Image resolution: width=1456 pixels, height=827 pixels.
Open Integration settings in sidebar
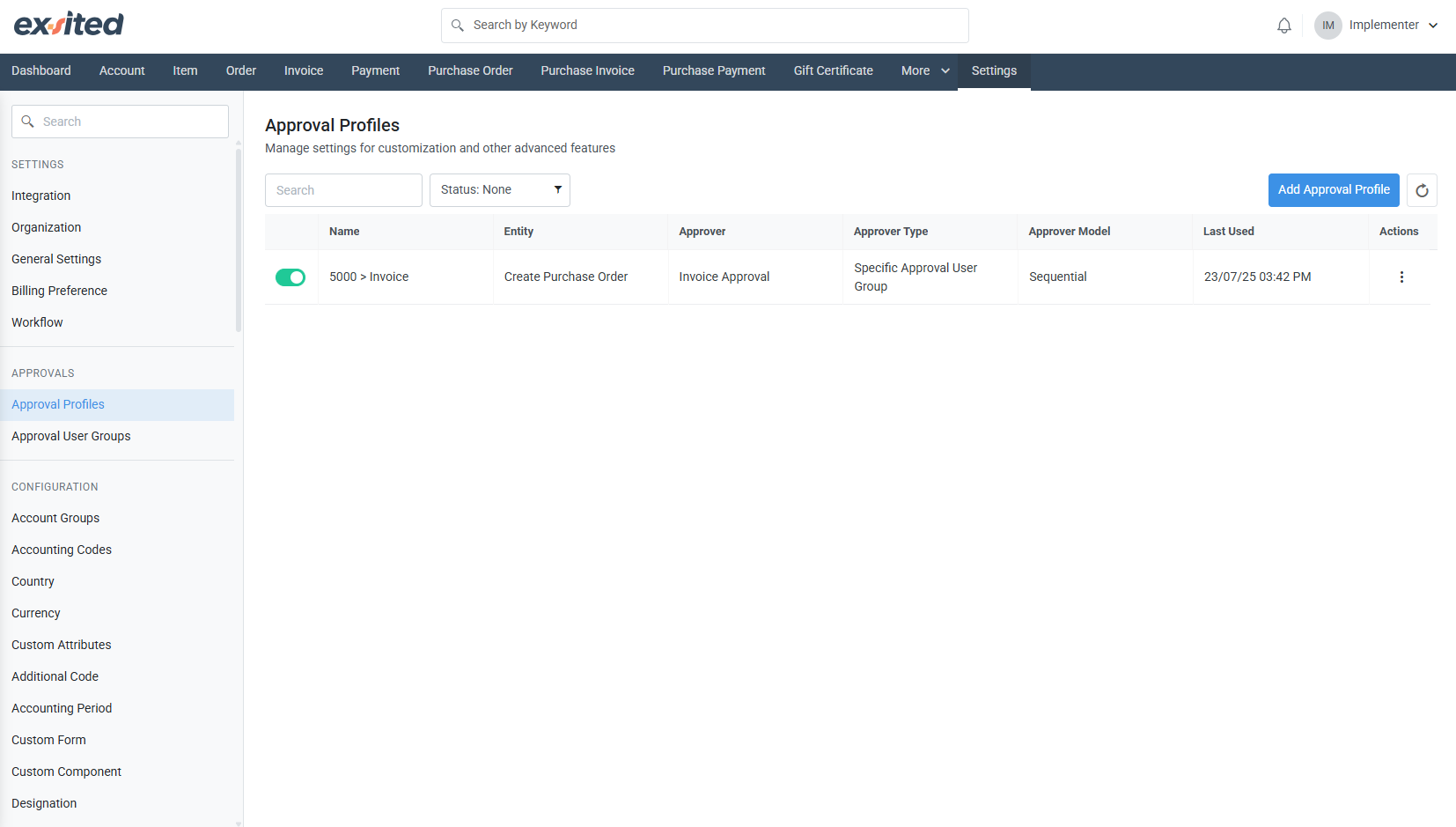[117, 196]
